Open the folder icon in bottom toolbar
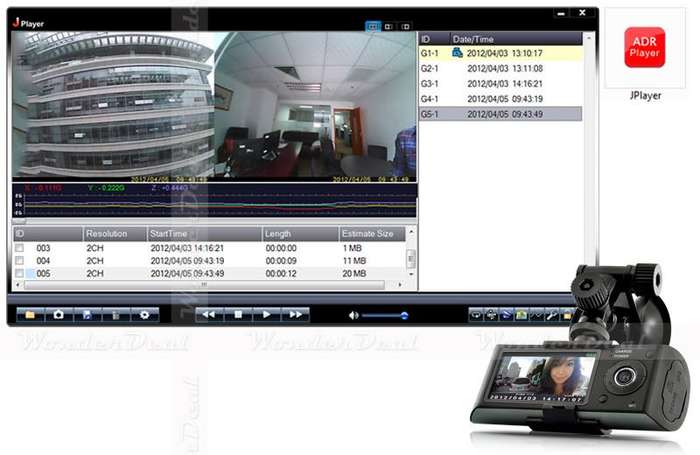 30,315
